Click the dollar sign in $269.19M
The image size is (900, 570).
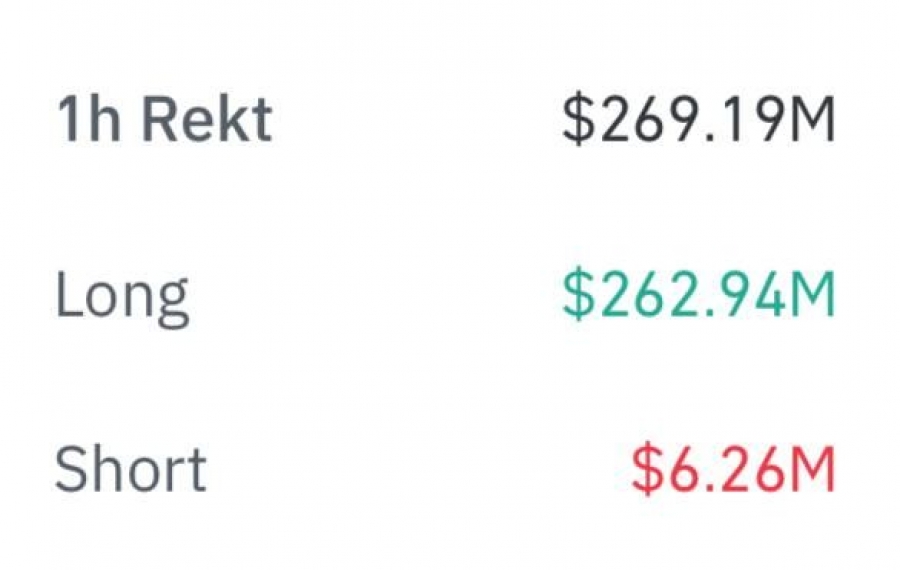pos(577,119)
